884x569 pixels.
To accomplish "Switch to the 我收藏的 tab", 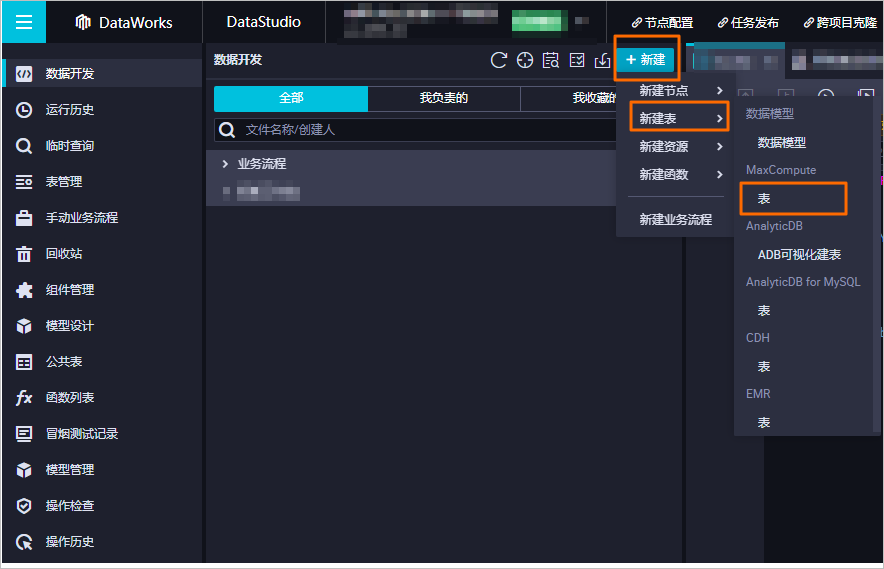I will 594,98.
